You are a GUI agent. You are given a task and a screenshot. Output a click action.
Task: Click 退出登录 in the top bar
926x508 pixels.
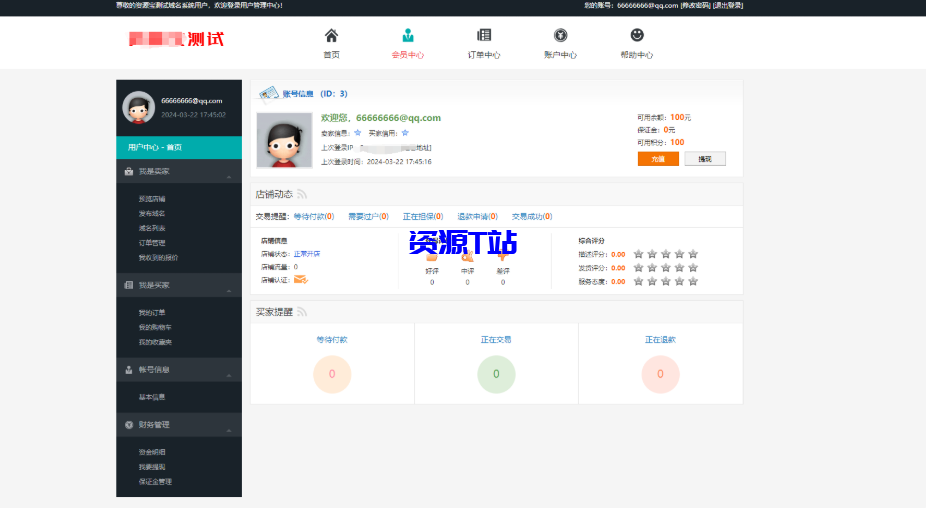pos(728,5)
